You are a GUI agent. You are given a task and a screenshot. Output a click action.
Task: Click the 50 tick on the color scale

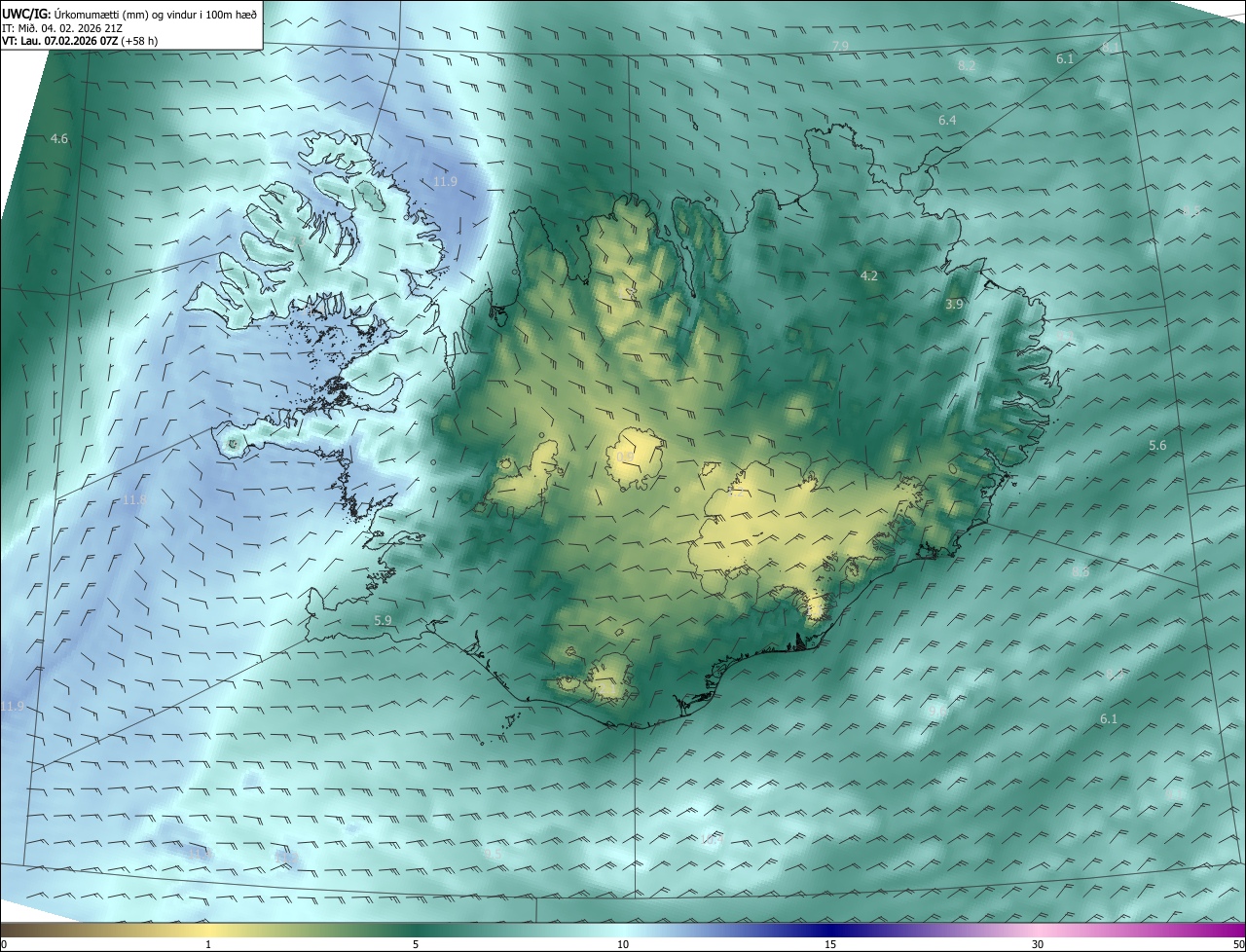(1238, 944)
